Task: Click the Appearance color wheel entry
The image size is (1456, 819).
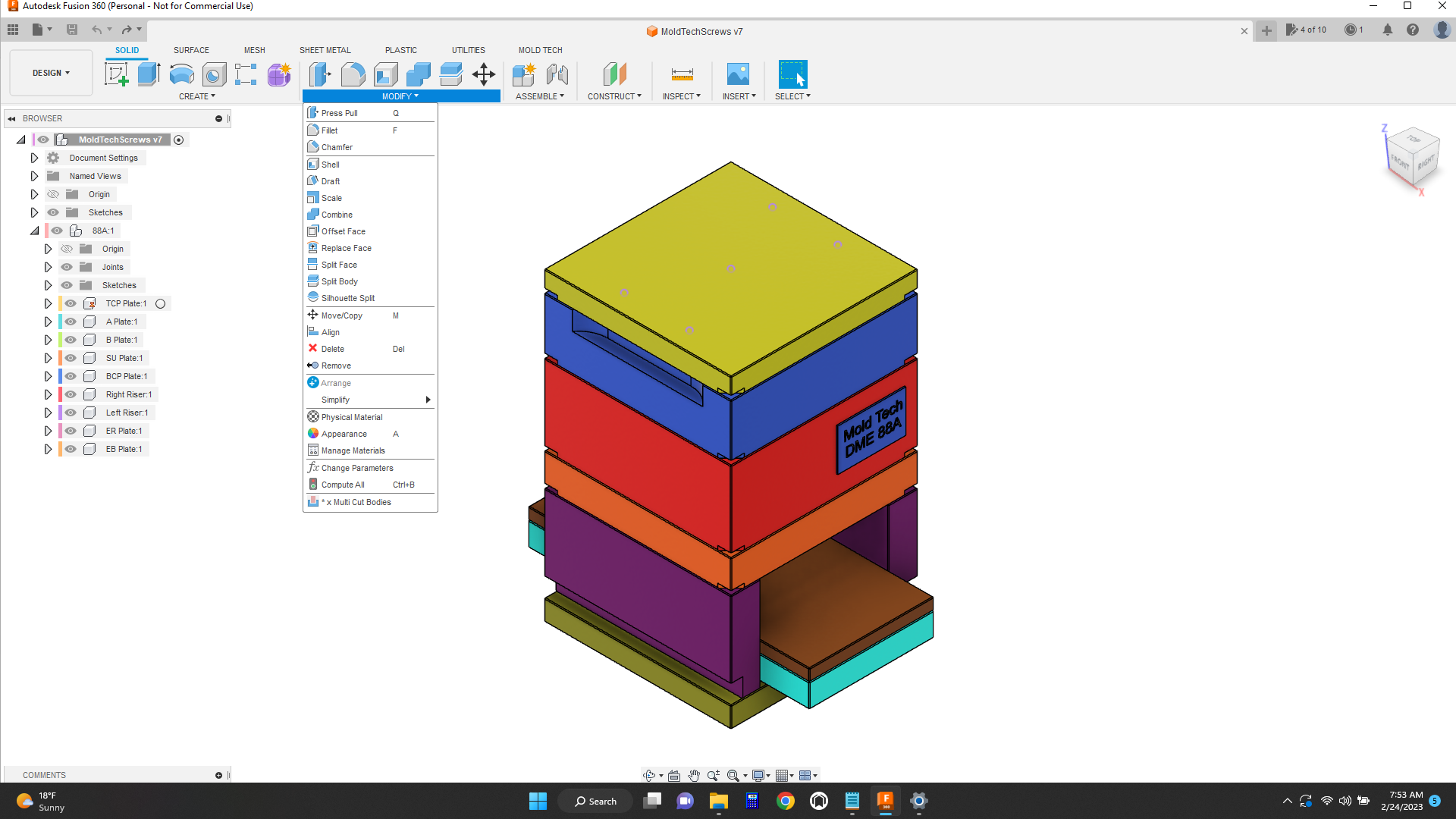Action: 344,434
